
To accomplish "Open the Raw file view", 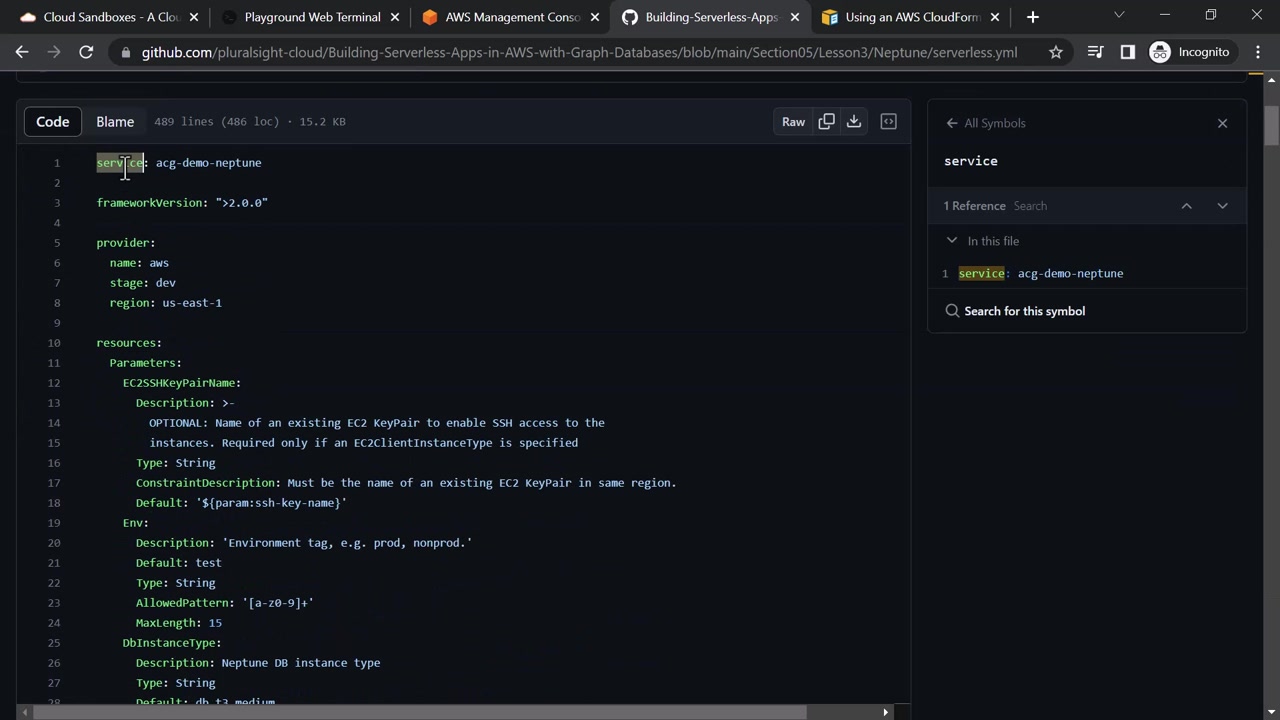I will [793, 122].
